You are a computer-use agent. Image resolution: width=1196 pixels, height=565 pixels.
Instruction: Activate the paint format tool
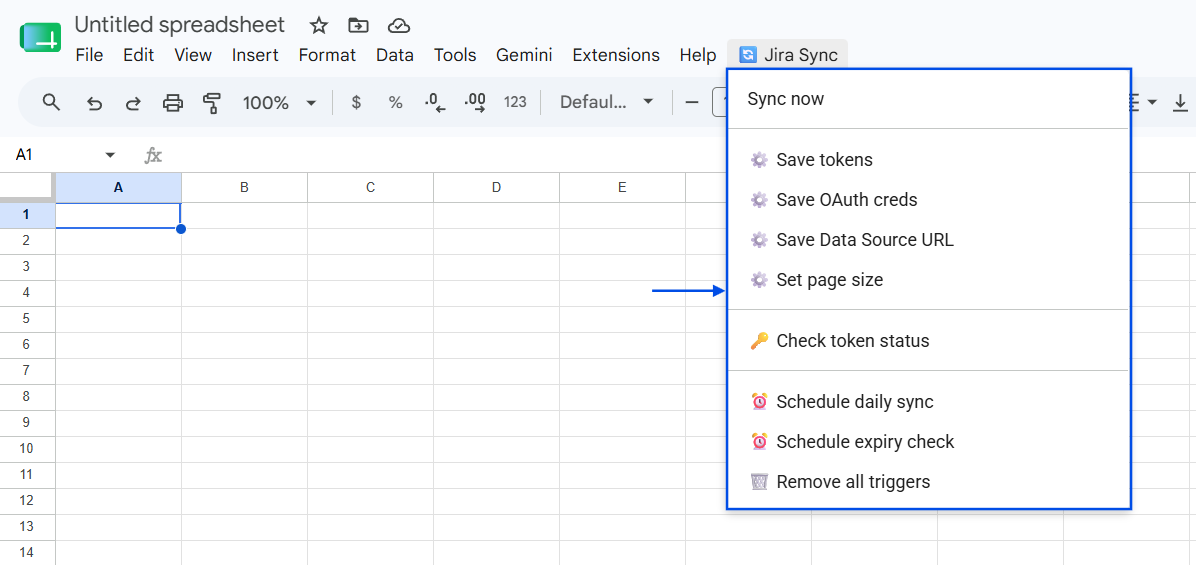pos(213,102)
